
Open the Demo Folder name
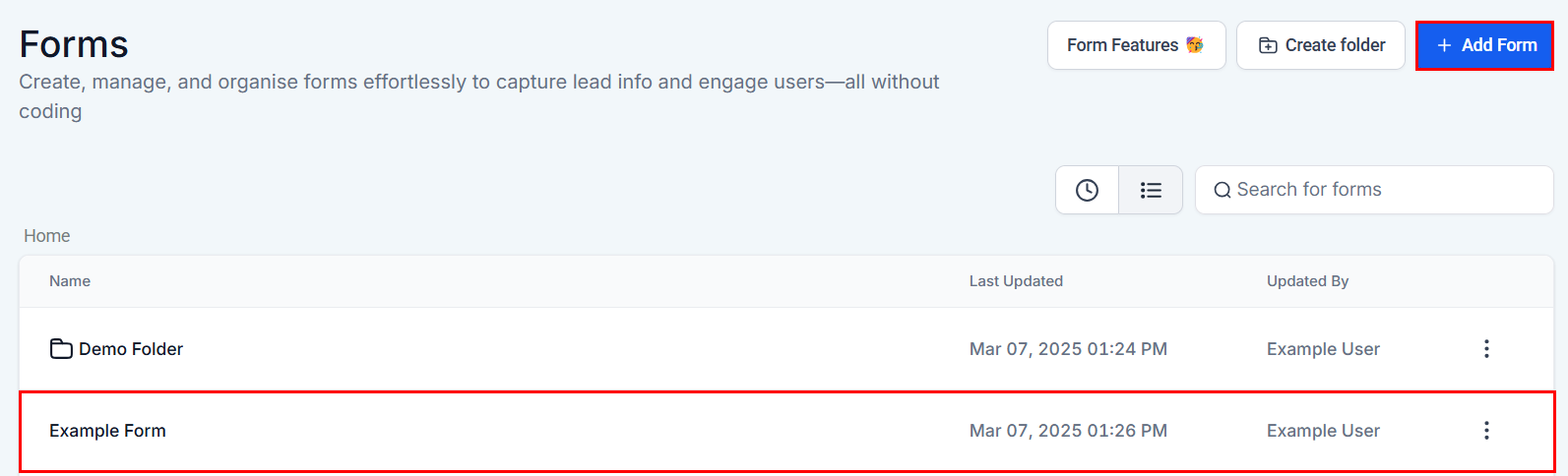(131, 349)
